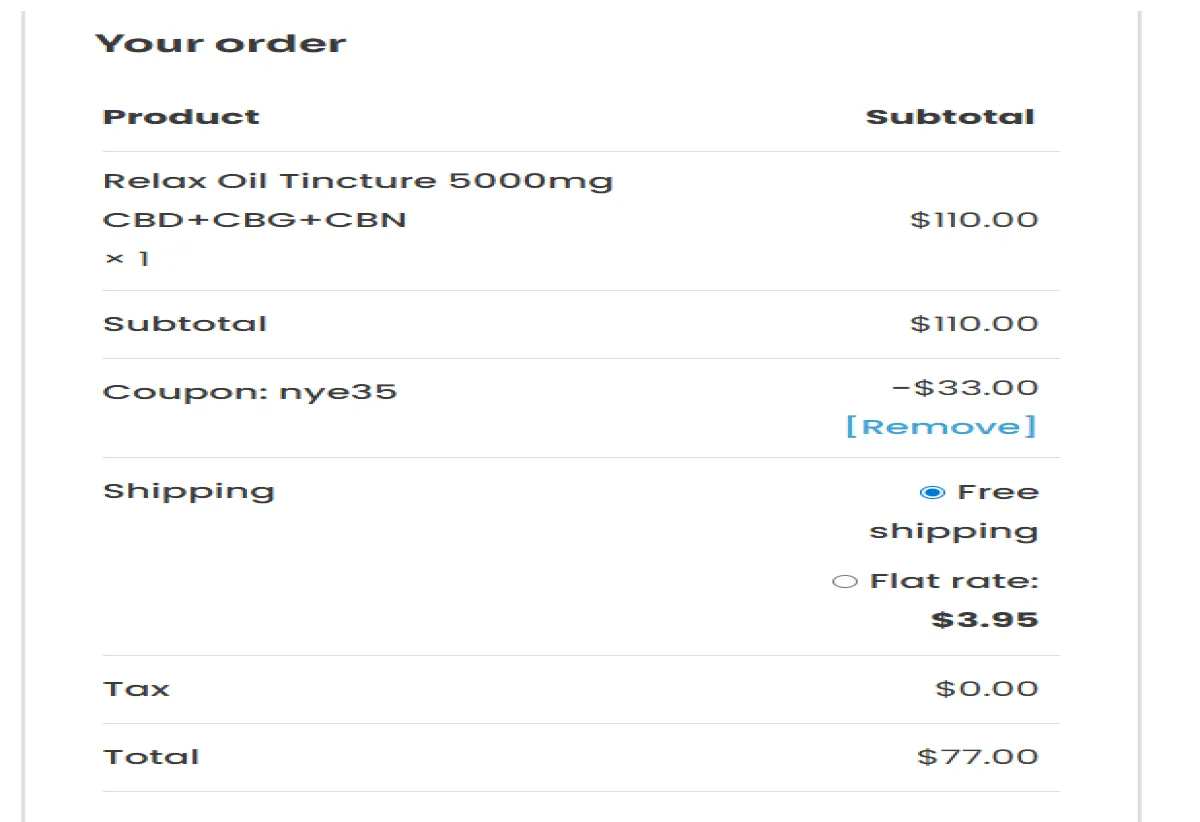This screenshot has height=822, width=1200.
Task: Select the Product column header
Action: (x=181, y=116)
